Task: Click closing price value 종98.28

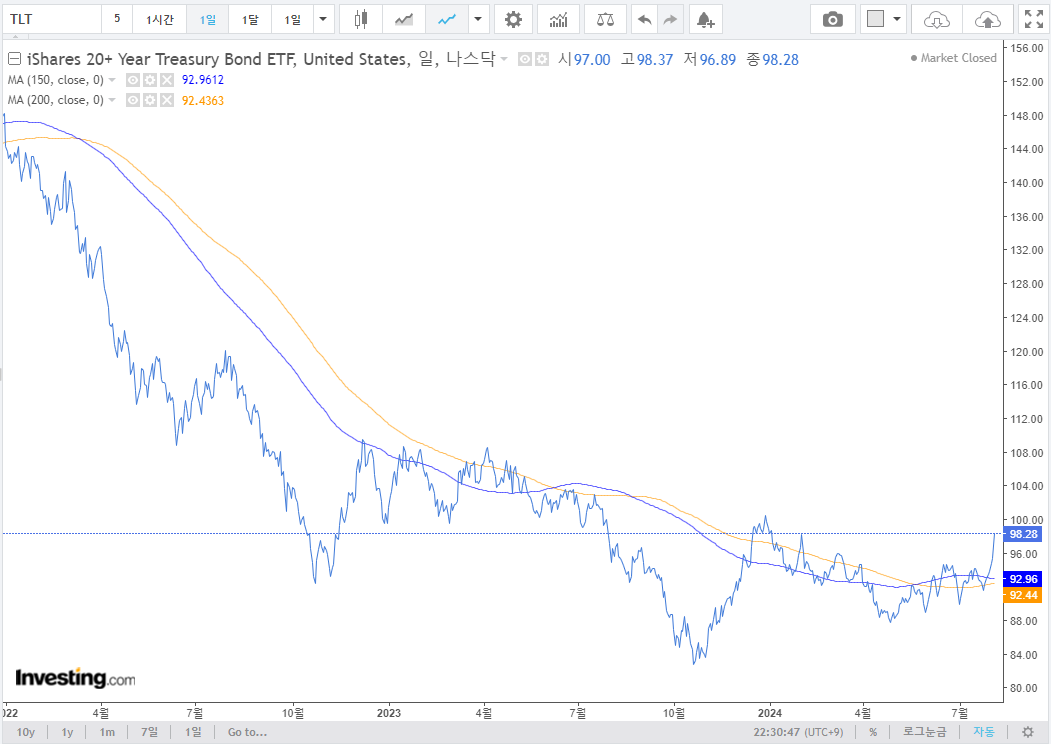Action: pos(773,60)
